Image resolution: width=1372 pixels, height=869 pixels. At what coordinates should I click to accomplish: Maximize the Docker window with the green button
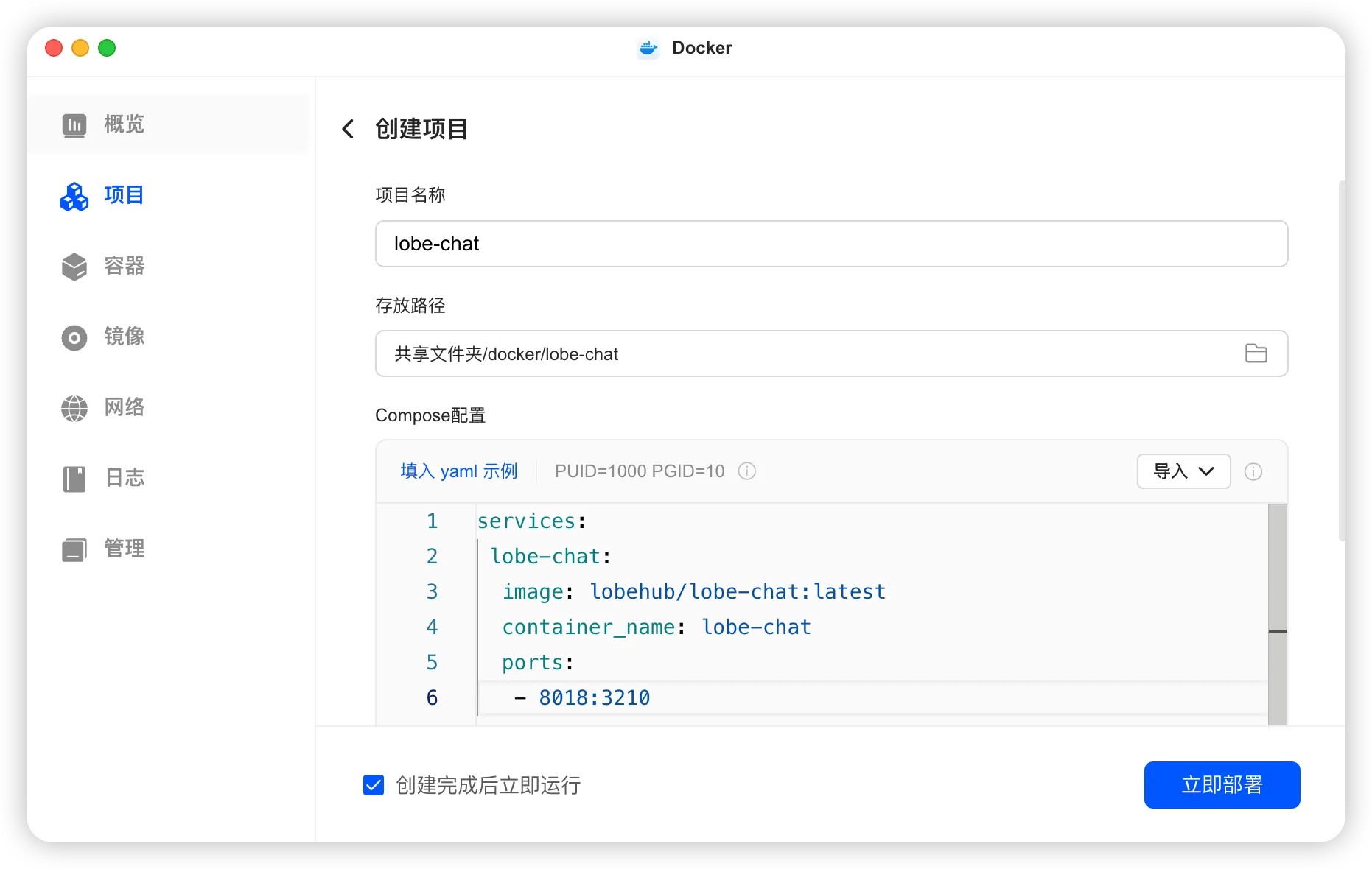tap(107, 48)
